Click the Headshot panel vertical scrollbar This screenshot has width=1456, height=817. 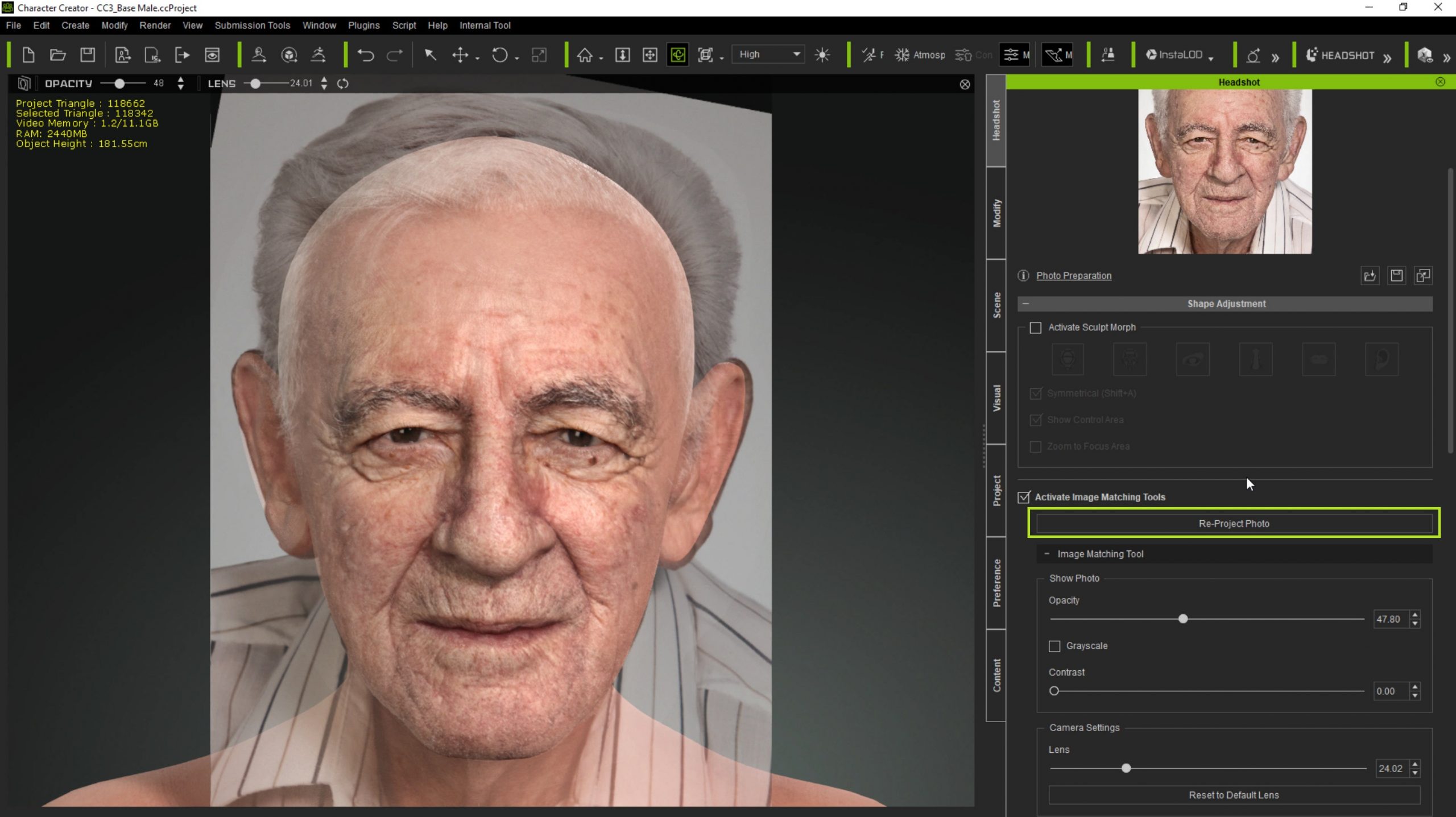1450,310
